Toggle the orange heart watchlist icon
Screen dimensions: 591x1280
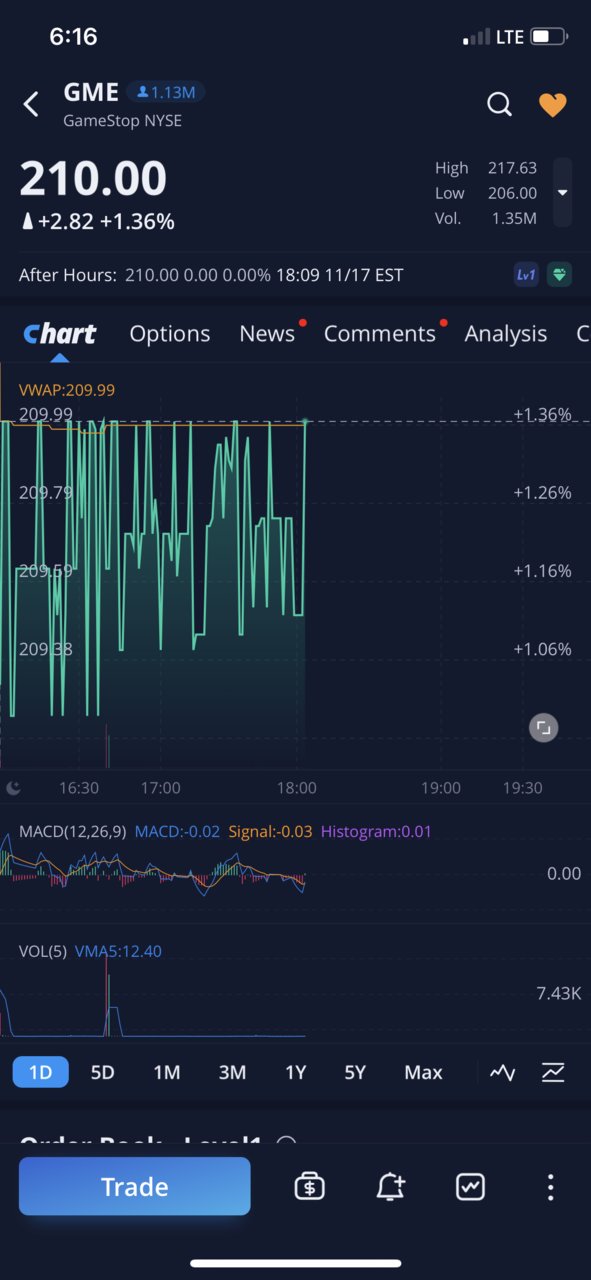[x=553, y=105]
